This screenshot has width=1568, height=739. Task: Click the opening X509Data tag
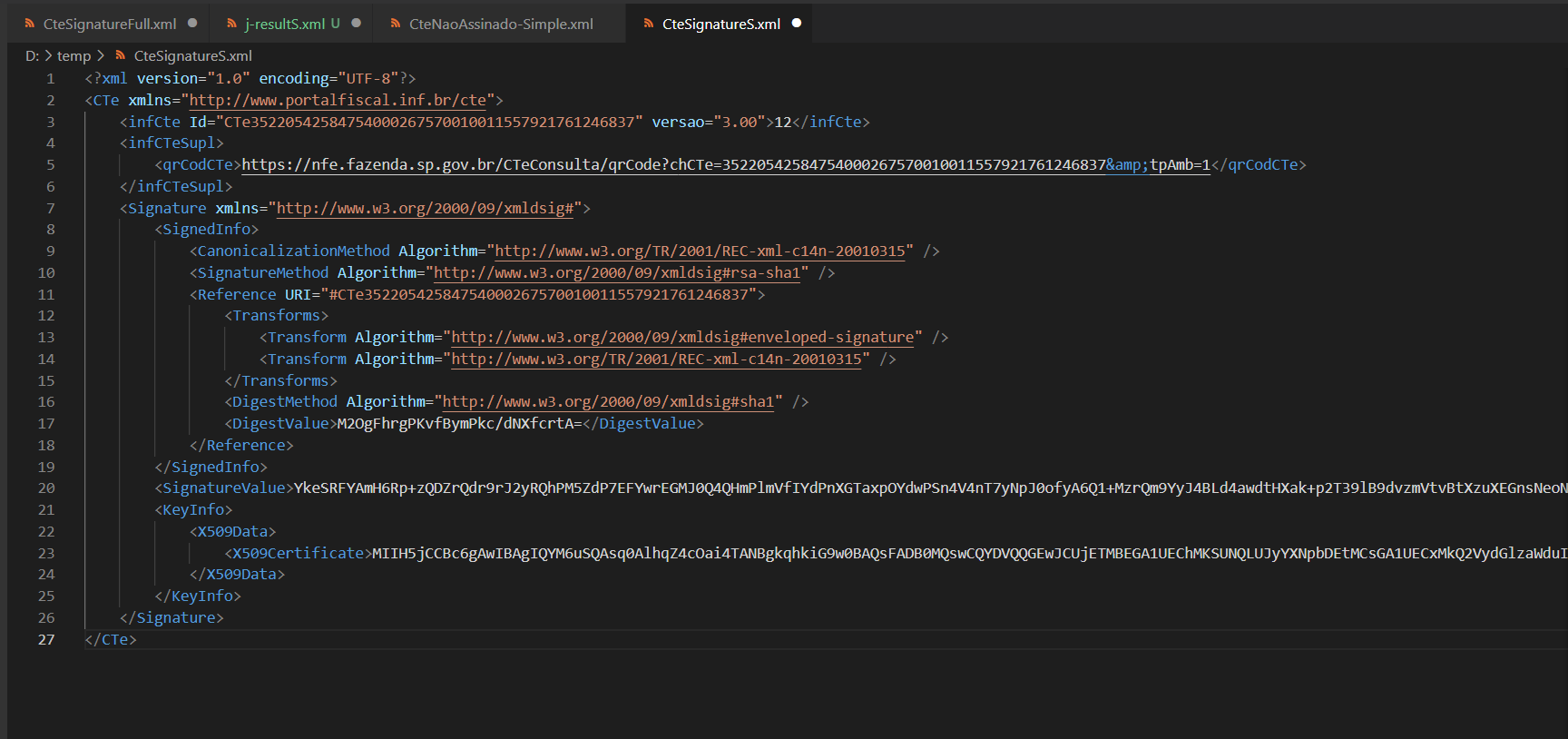click(233, 532)
